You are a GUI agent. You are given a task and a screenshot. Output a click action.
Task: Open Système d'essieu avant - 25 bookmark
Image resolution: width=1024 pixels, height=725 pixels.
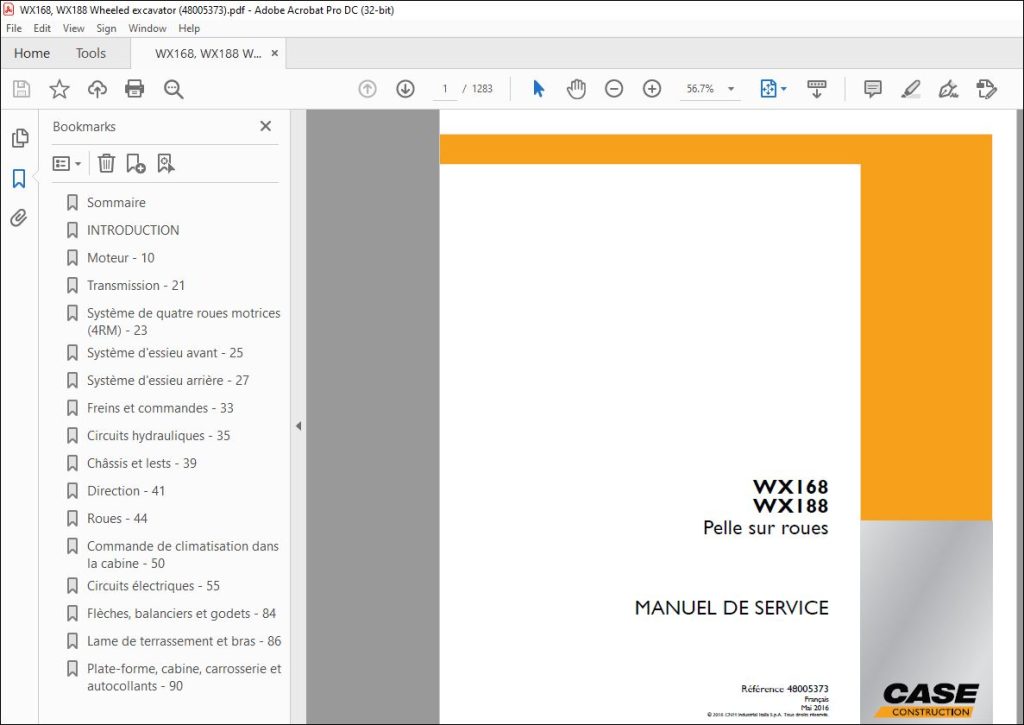(165, 353)
